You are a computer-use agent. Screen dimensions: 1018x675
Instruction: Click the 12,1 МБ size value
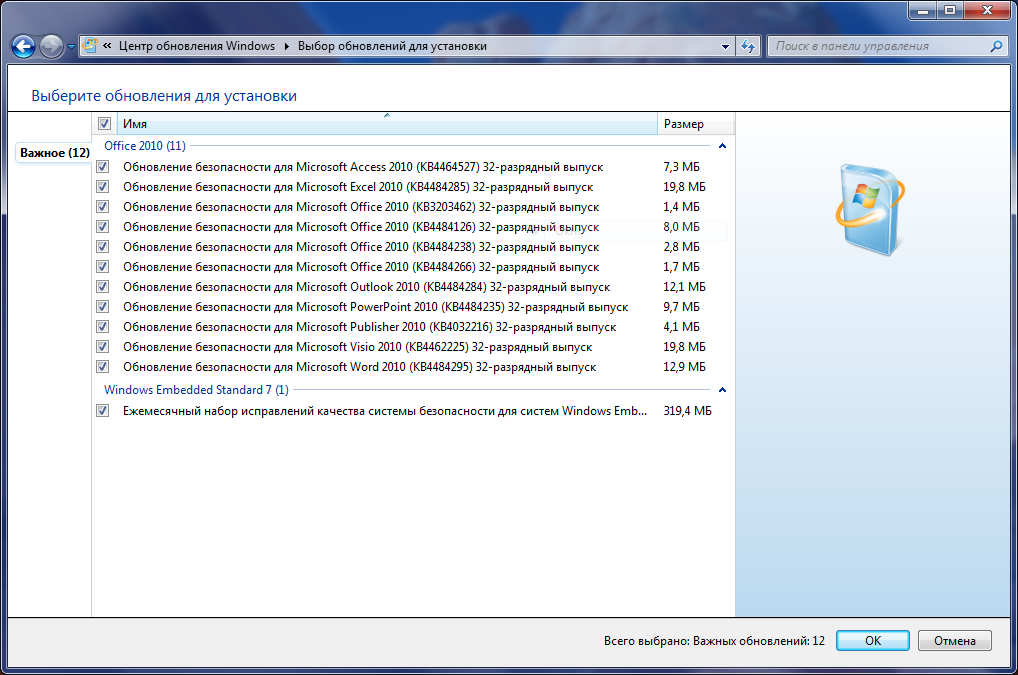point(684,287)
